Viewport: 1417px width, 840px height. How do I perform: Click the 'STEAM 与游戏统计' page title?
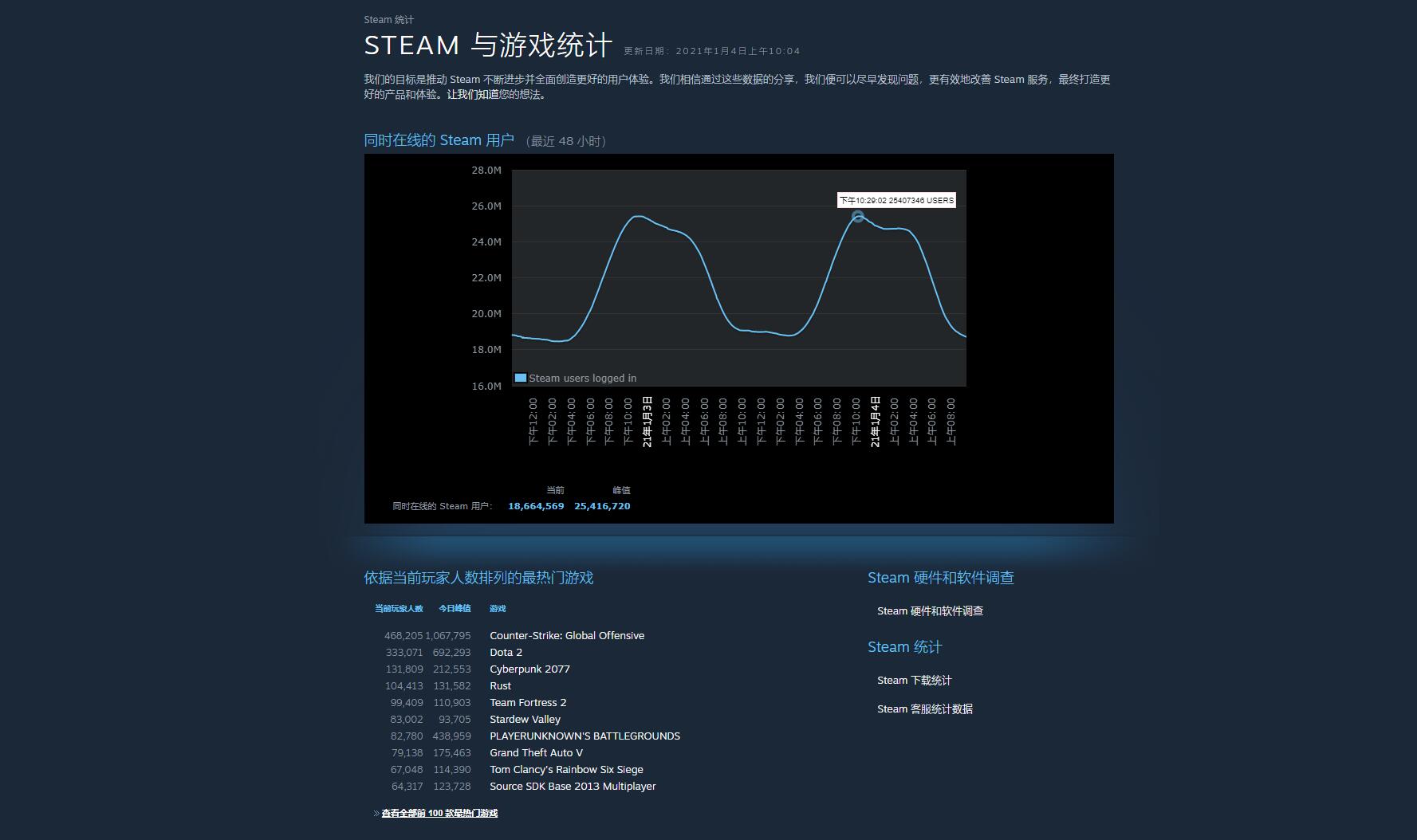click(488, 45)
